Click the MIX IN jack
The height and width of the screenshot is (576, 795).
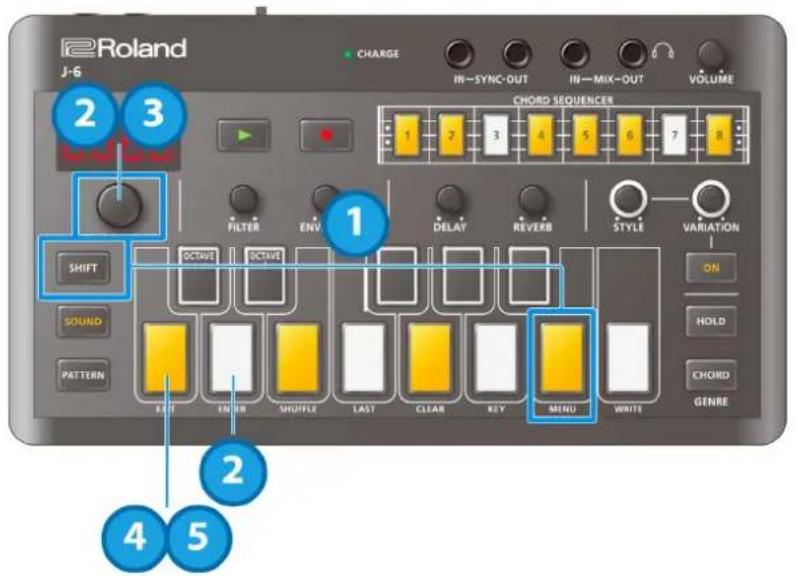[x=575, y=54]
